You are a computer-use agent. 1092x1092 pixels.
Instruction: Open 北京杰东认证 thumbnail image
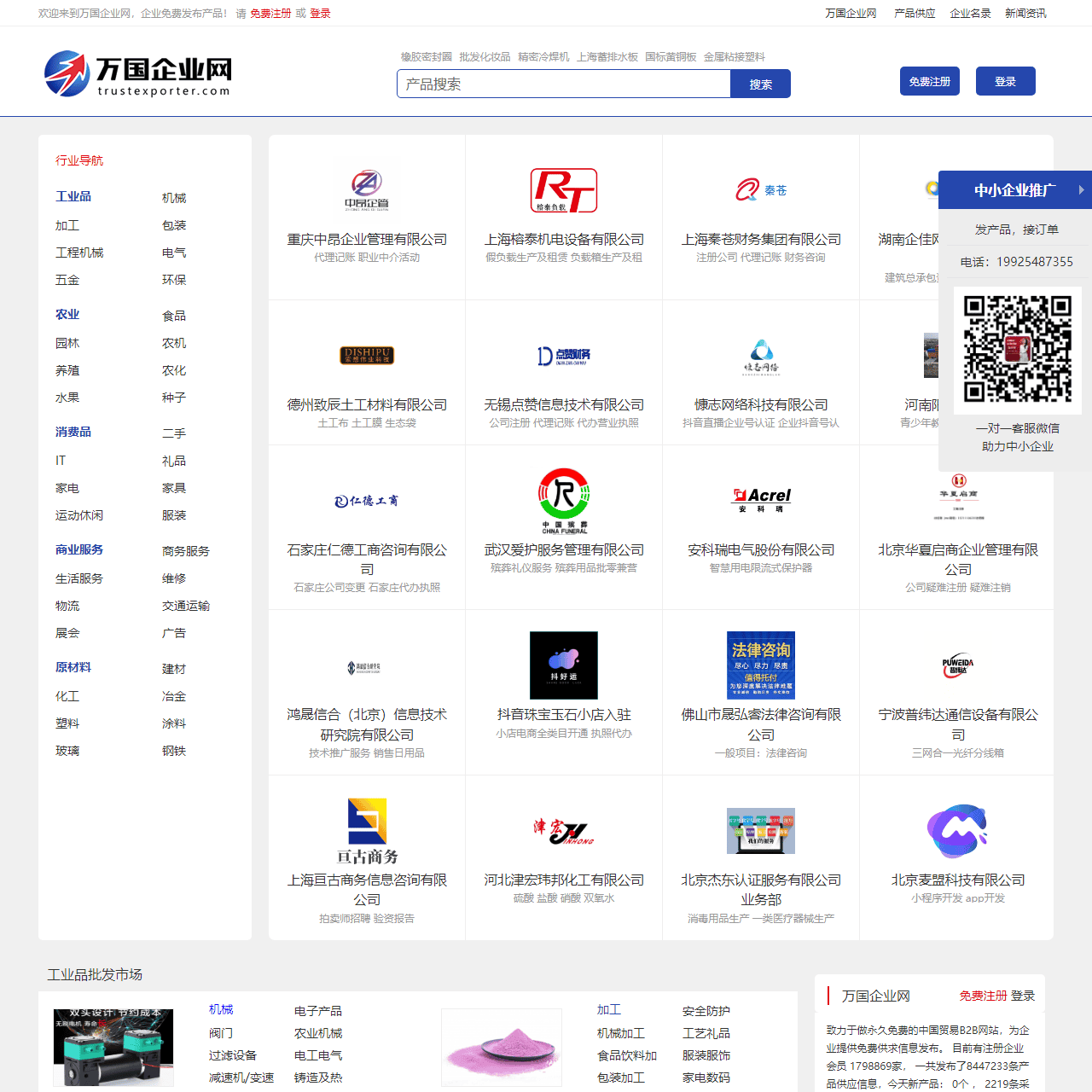761,831
